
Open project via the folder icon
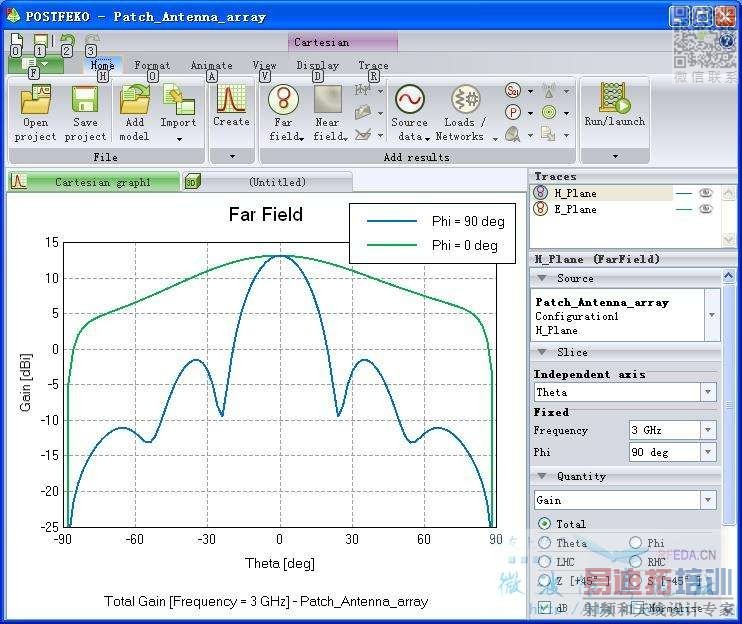(35, 99)
